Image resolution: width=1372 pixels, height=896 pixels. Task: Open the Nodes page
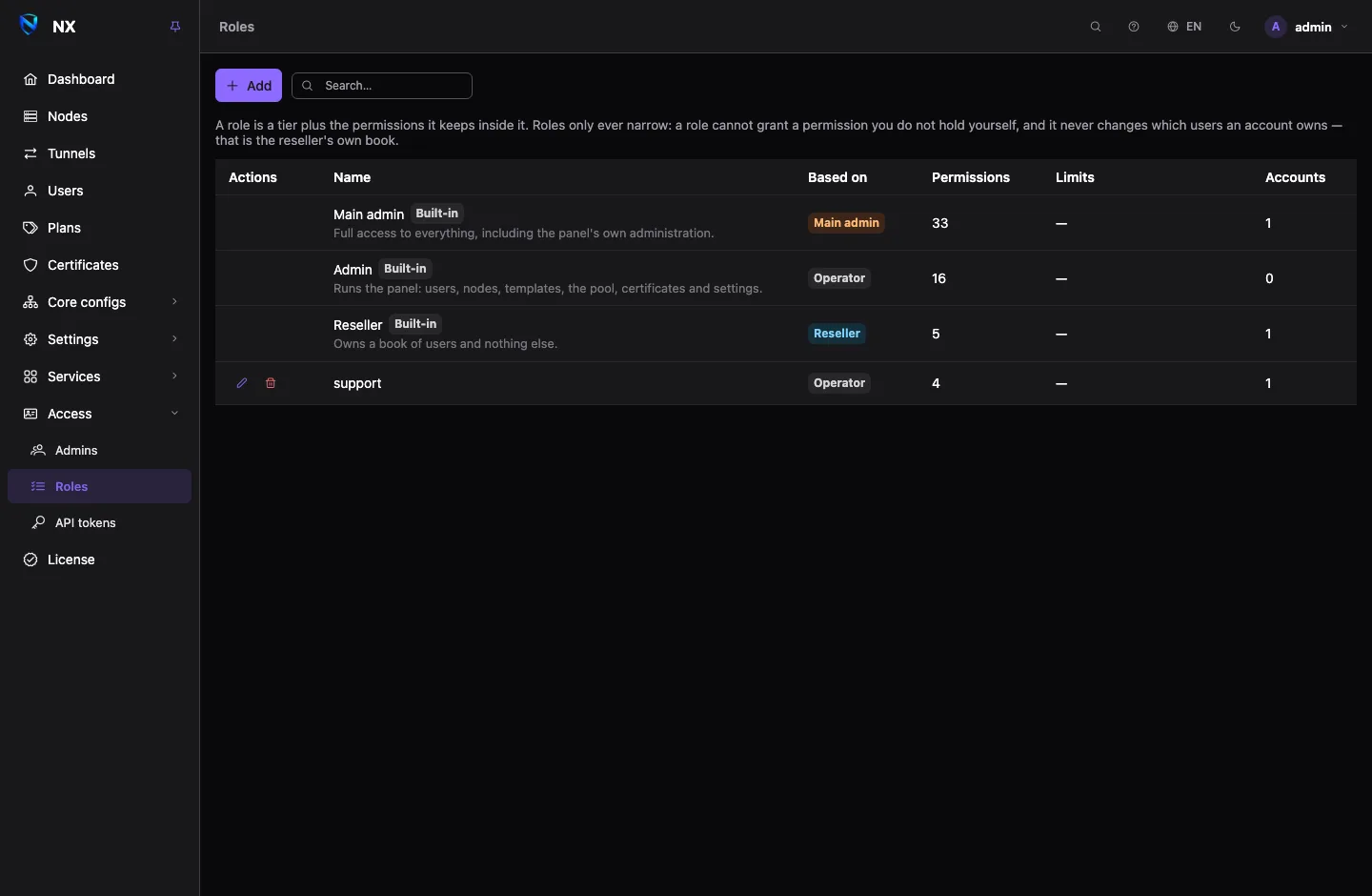click(x=99, y=116)
